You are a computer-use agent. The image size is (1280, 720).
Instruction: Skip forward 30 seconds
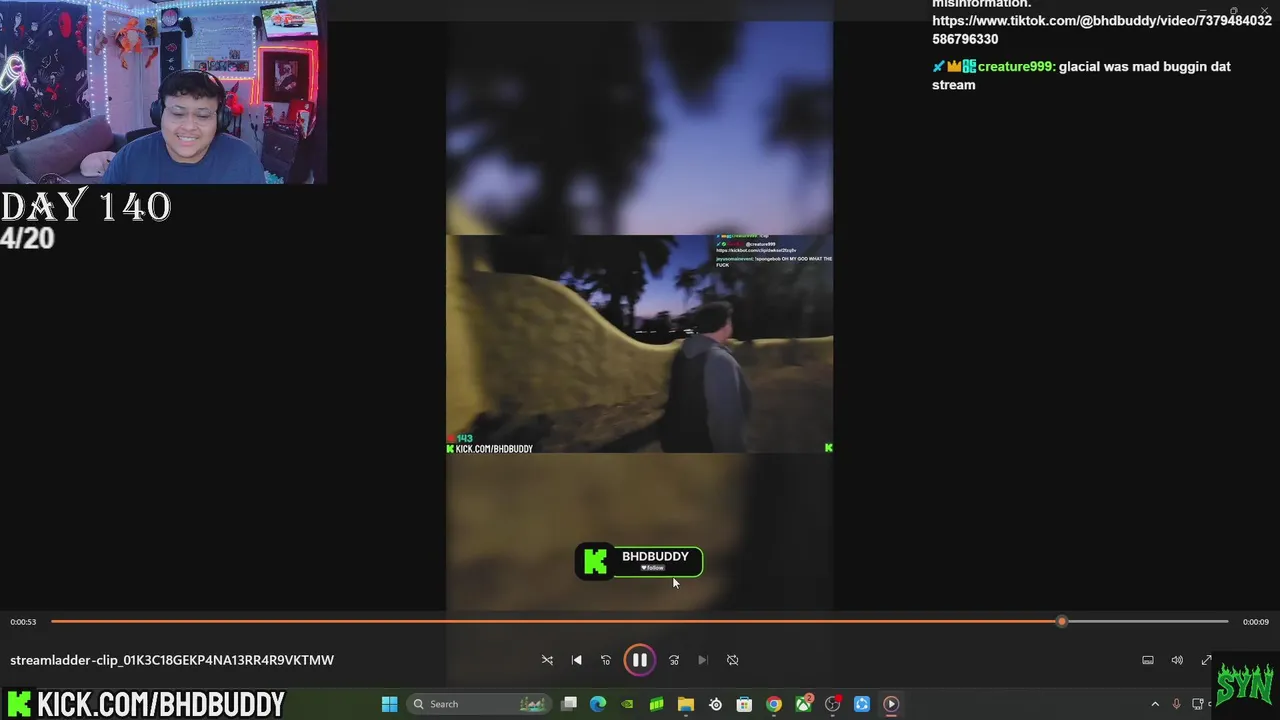(x=674, y=660)
